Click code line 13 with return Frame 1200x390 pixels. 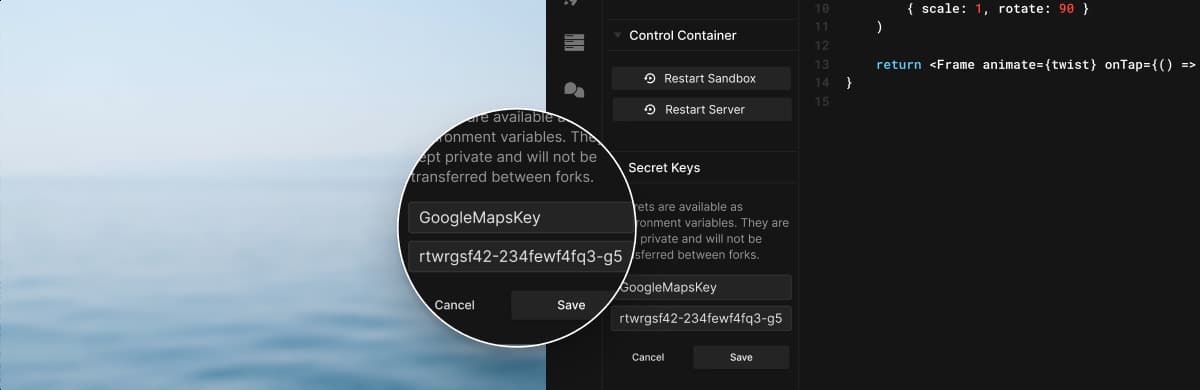pos(1036,64)
